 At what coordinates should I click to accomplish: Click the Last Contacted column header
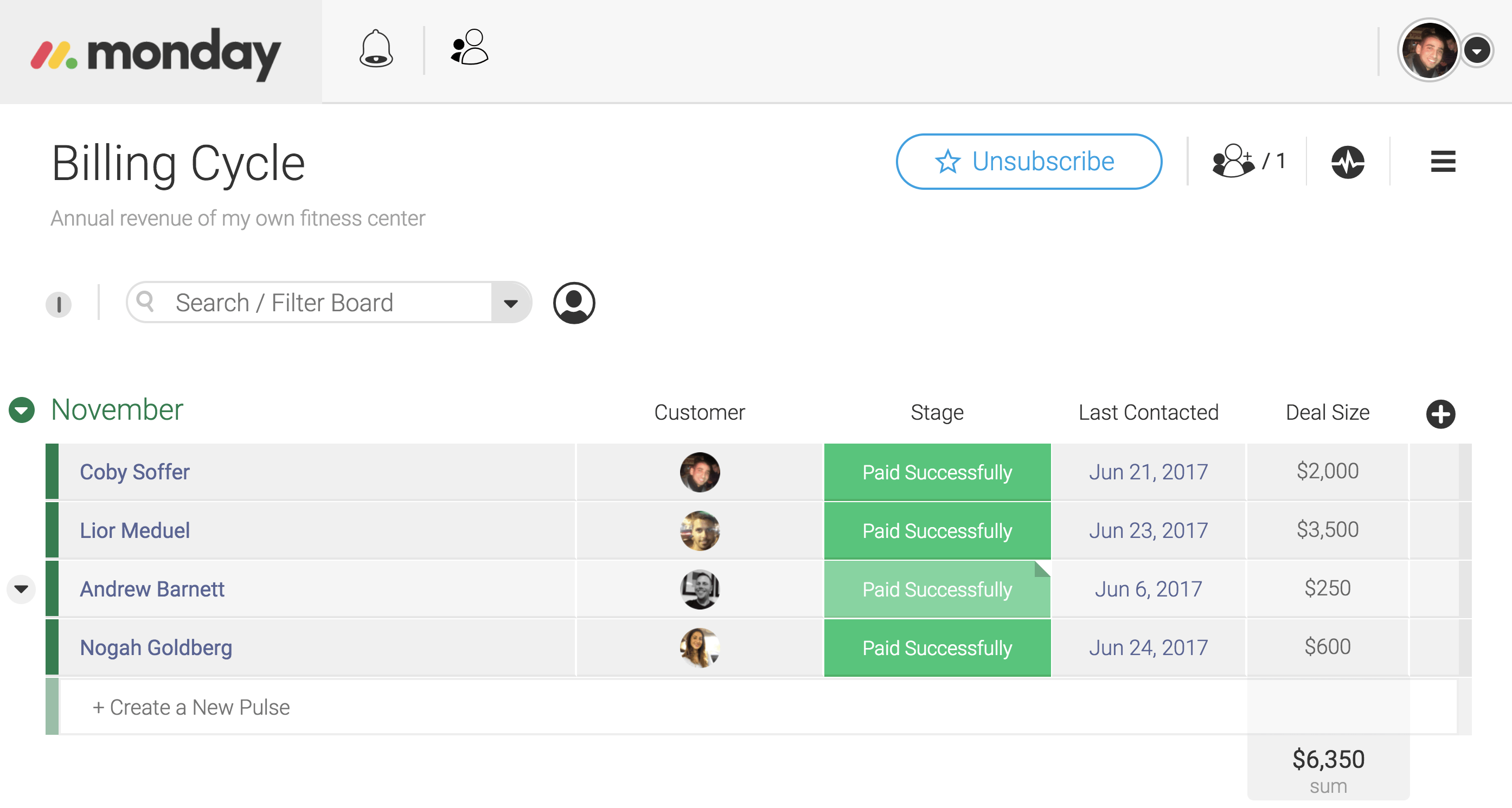pyautogui.click(x=1148, y=413)
